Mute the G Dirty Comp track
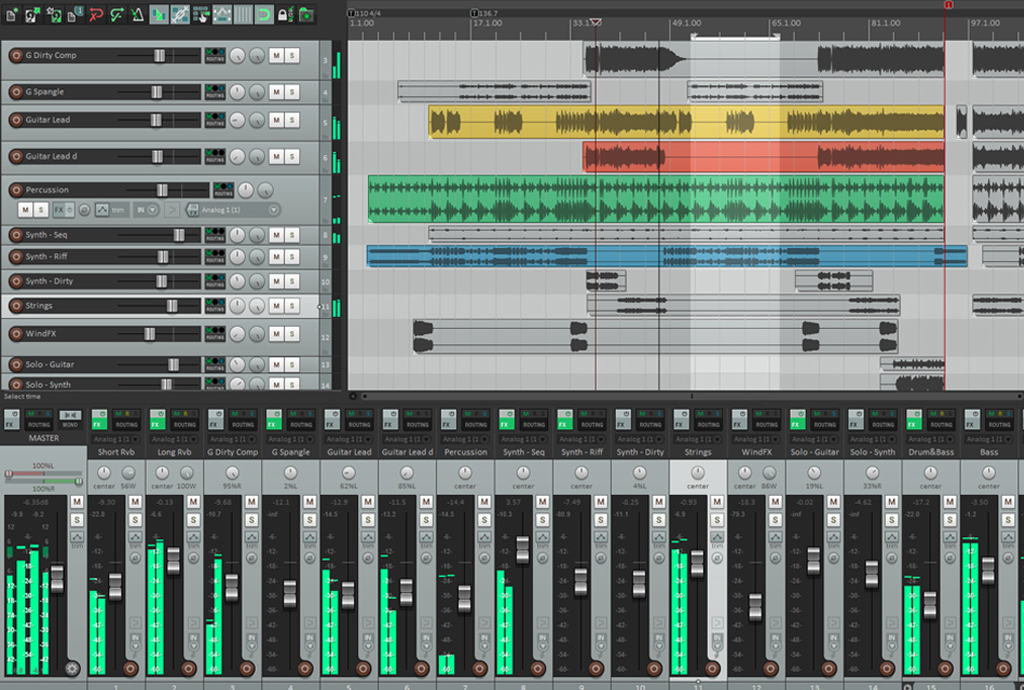The image size is (1024, 690). (x=275, y=55)
